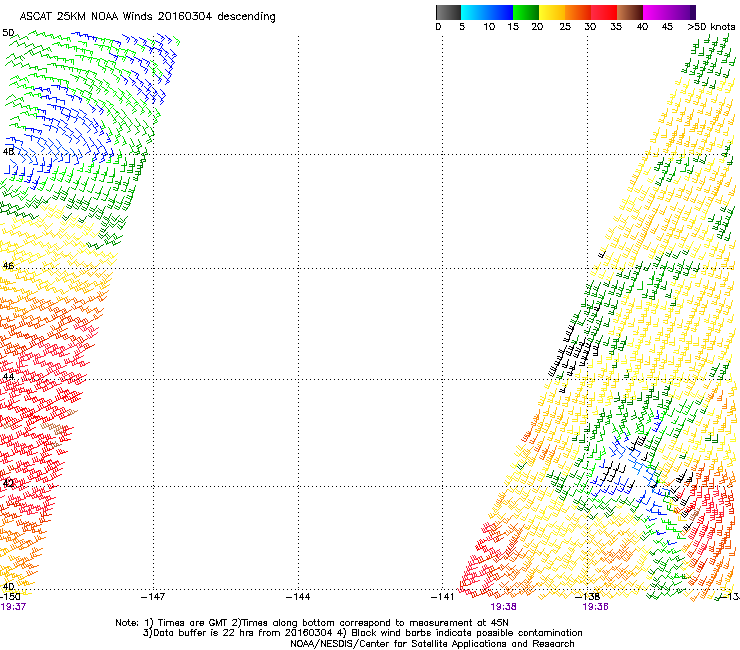Pick the red 30-35 knots legend segment
The height and width of the screenshot is (650, 740).
[x=604, y=12]
